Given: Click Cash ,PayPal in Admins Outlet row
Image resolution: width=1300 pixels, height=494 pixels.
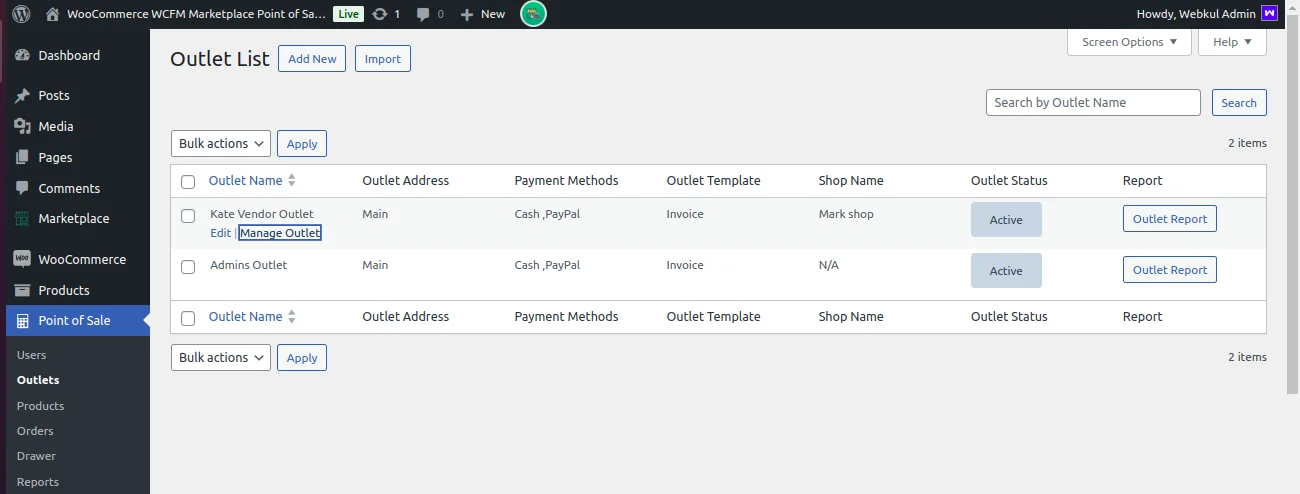Looking at the screenshot, I should pos(547,265).
